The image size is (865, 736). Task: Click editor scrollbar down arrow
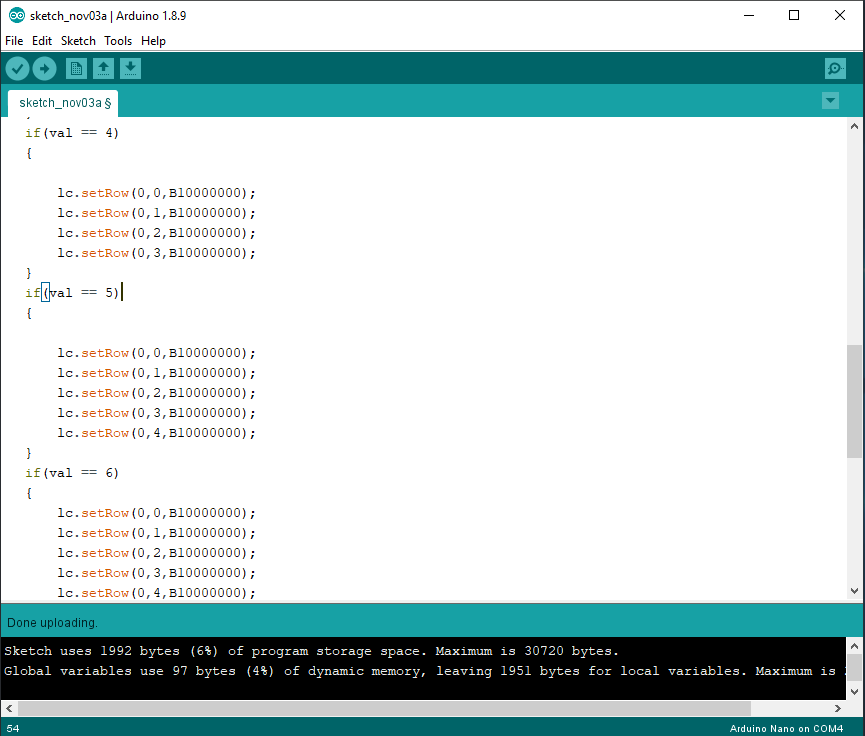(x=855, y=591)
